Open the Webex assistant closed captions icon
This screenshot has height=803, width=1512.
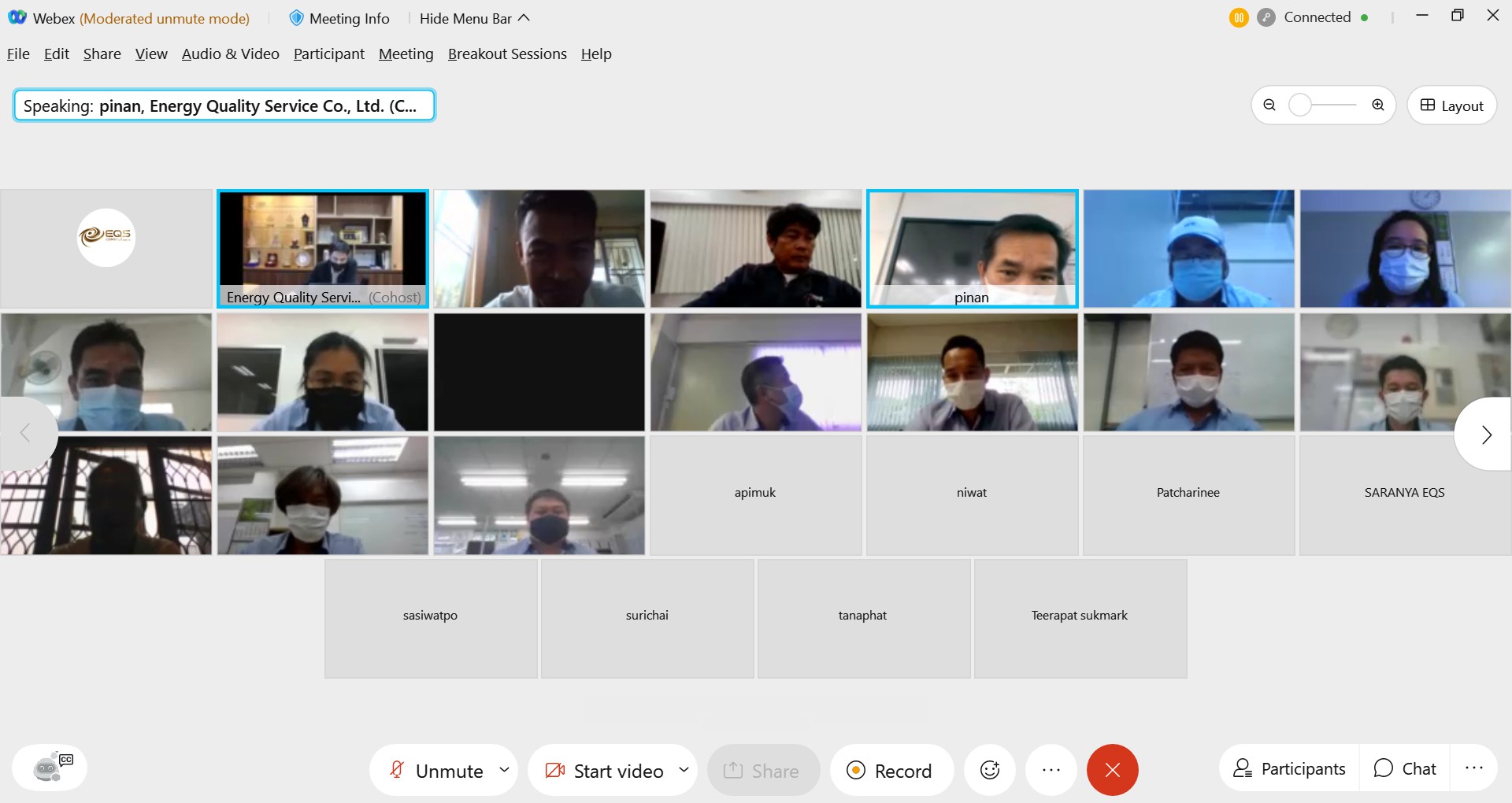(x=50, y=768)
